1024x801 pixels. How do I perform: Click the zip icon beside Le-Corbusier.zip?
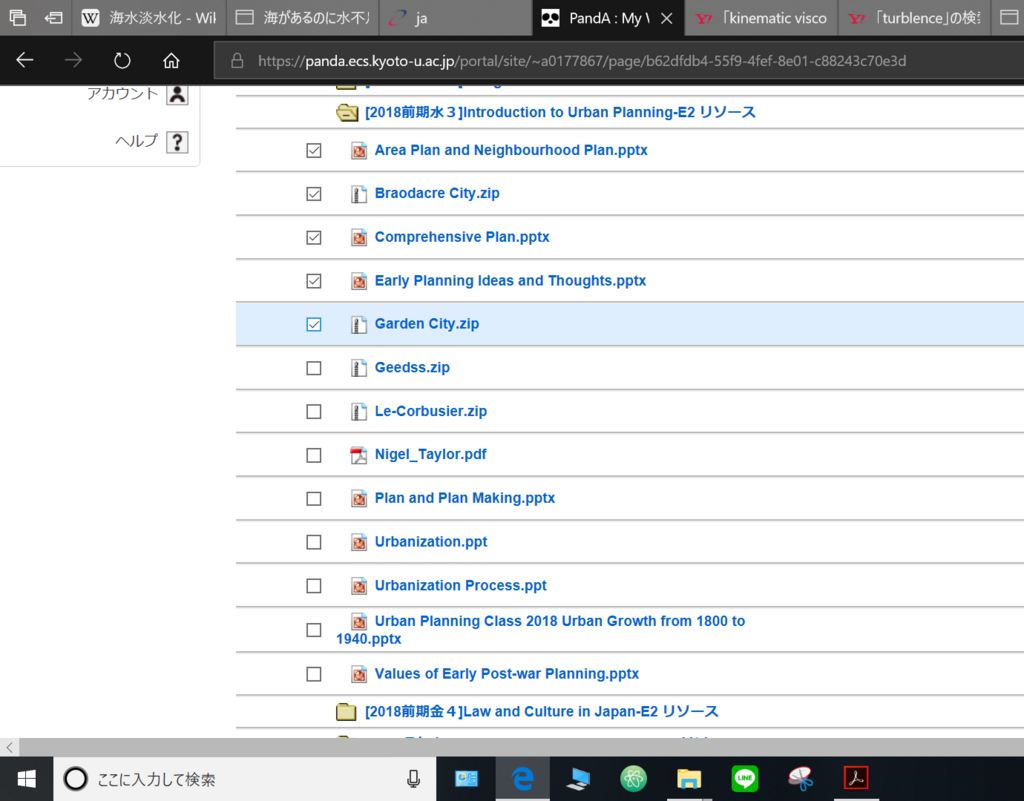(x=359, y=412)
